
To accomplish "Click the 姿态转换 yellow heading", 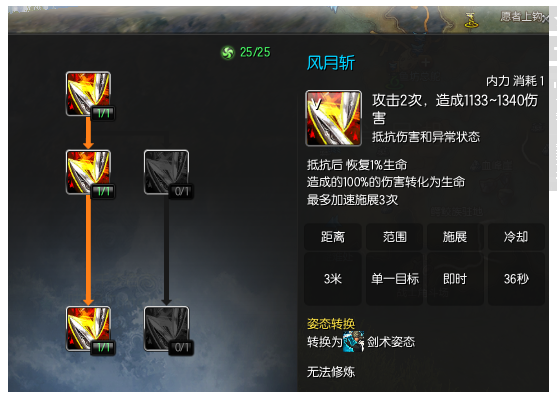I will coord(331,324).
